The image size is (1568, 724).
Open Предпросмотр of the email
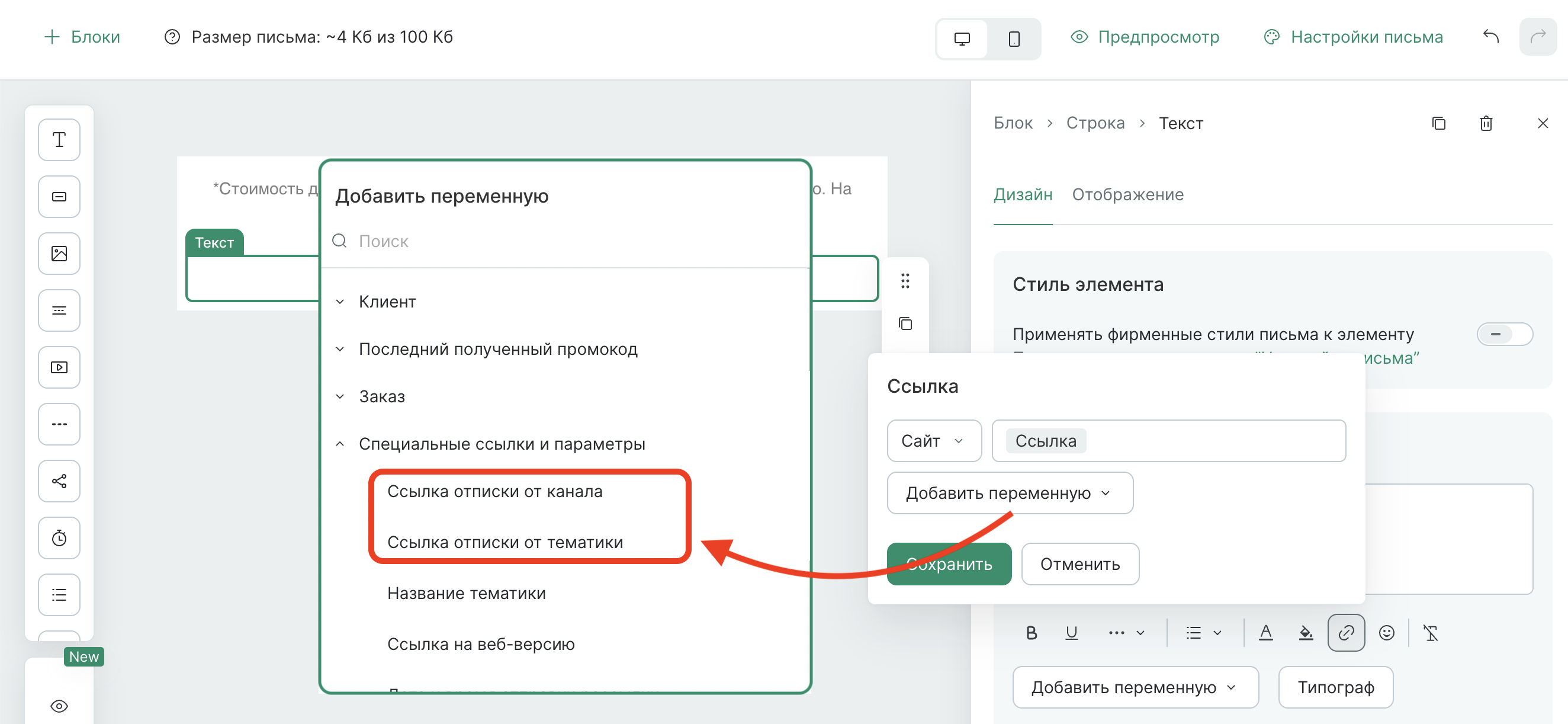[1145, 37]
